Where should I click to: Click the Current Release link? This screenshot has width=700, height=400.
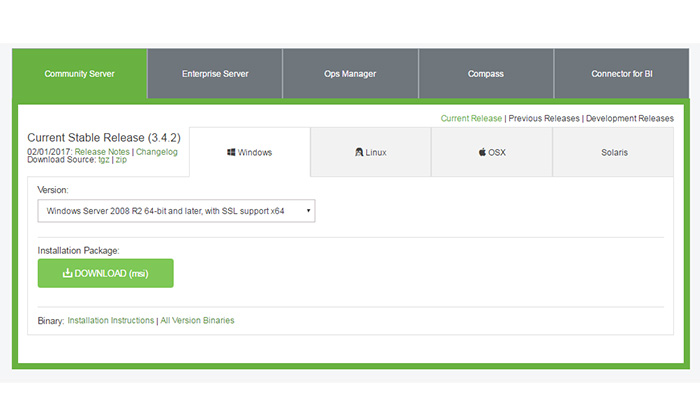(x=471, y=118)
